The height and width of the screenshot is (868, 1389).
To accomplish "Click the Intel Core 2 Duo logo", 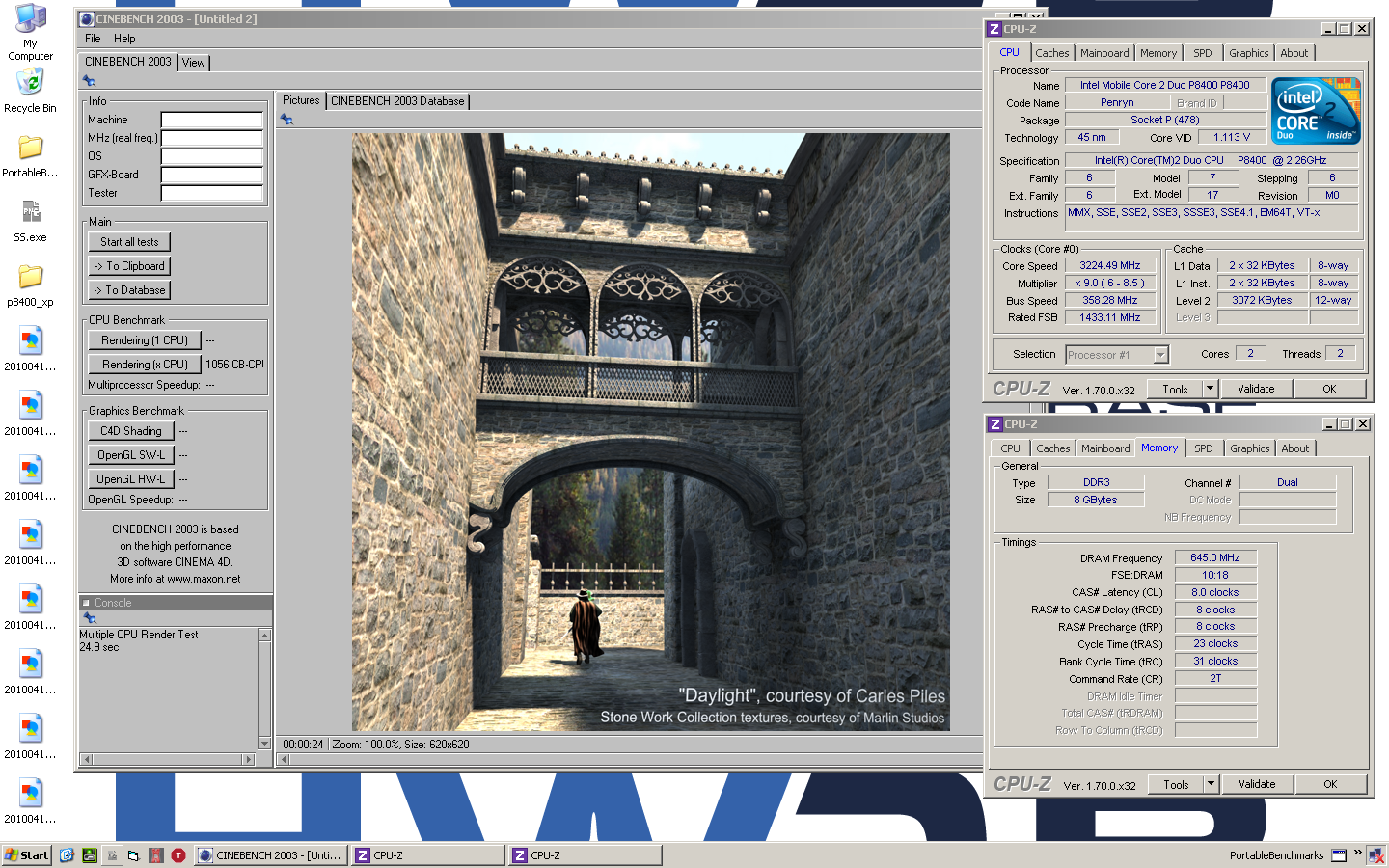I will click(1317, 111).
